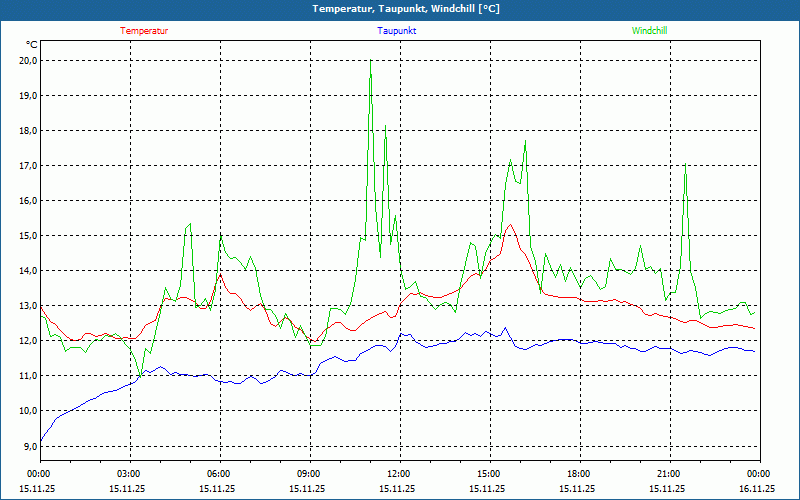Click the 15:00 time axis label

(x=489, y=474)
